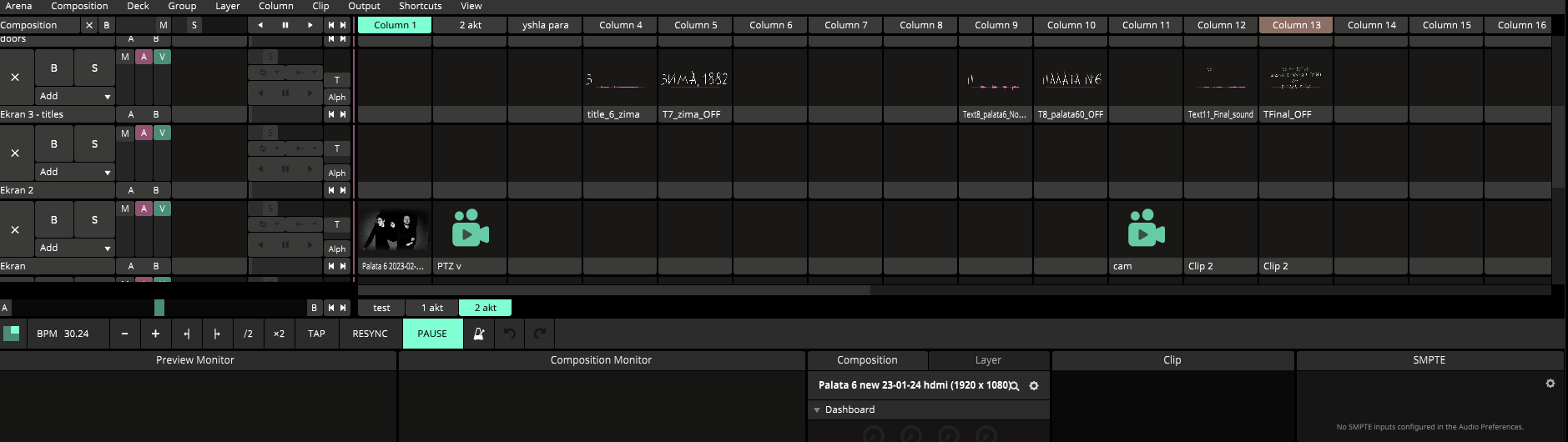Toggle the metronome icon in the BPM bar
Viewport: 1568px width, 442px height.
(479, 334)
